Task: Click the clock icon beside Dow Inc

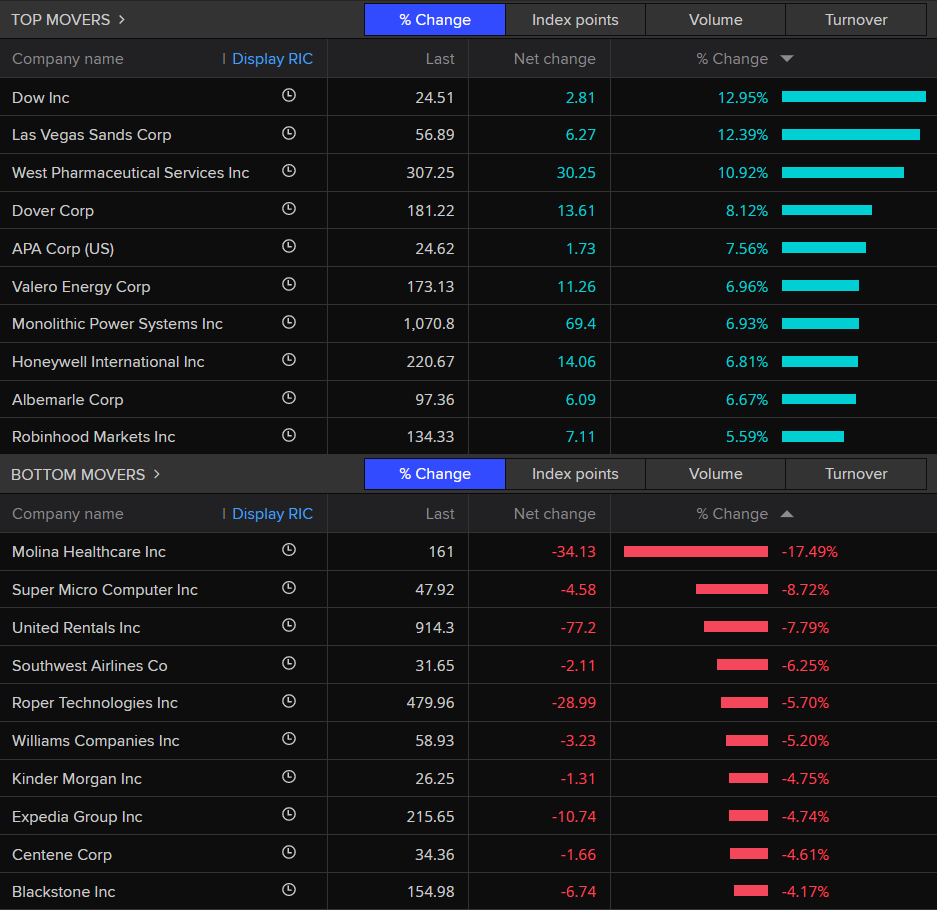Action: 289,96
